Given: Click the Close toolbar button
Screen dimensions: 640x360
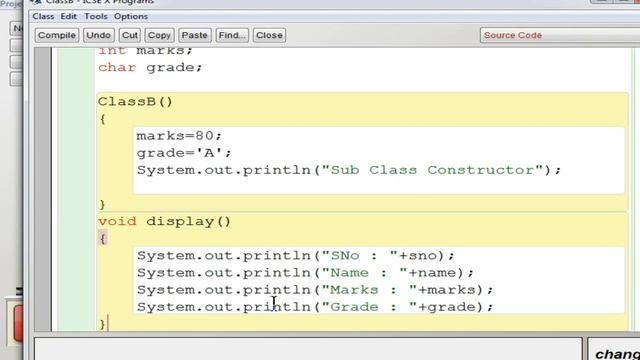Looking at the screenshot, I should tap(269, 35).
